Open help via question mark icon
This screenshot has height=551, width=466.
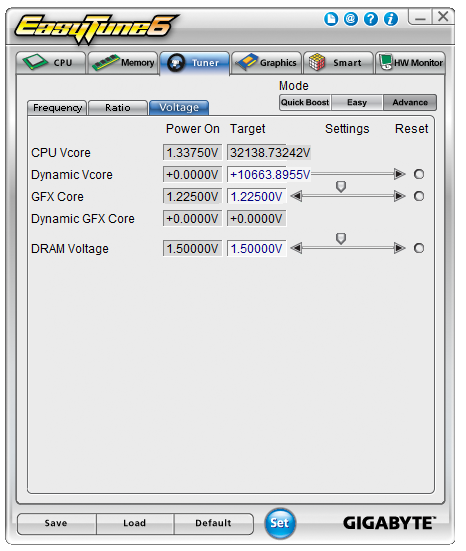371,19
